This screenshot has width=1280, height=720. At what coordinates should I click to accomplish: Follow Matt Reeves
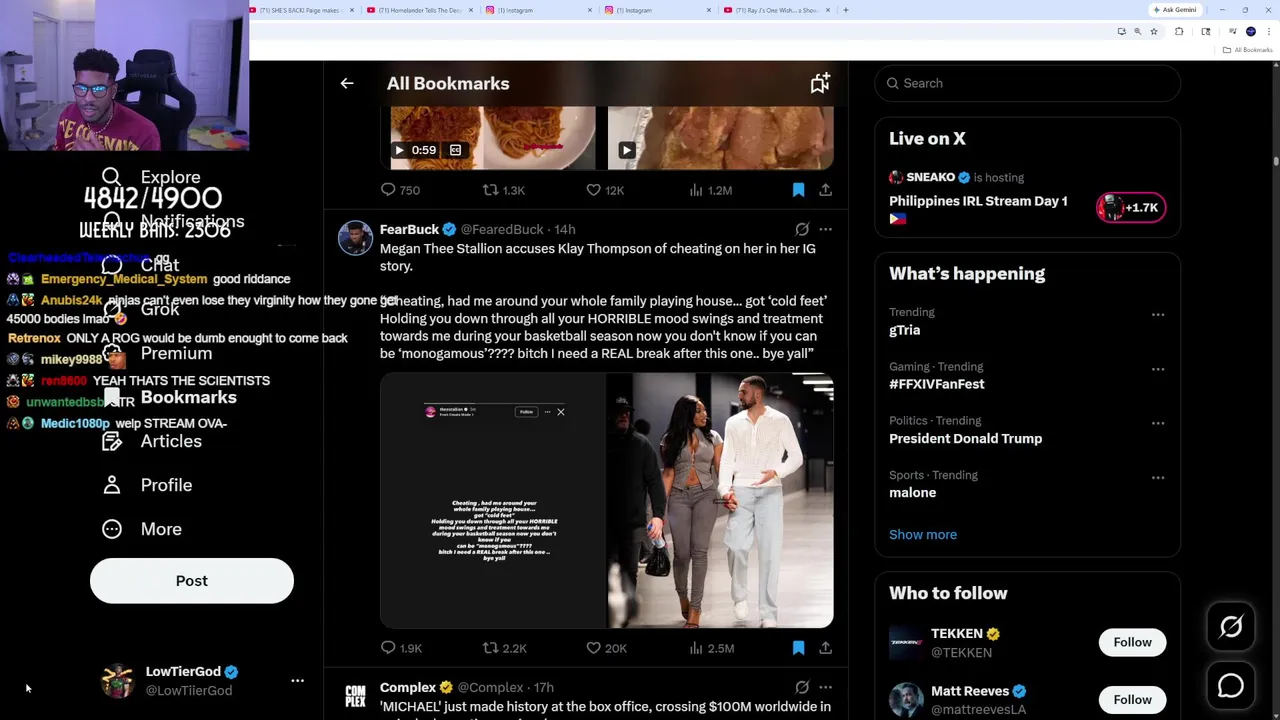[1132, 700]
